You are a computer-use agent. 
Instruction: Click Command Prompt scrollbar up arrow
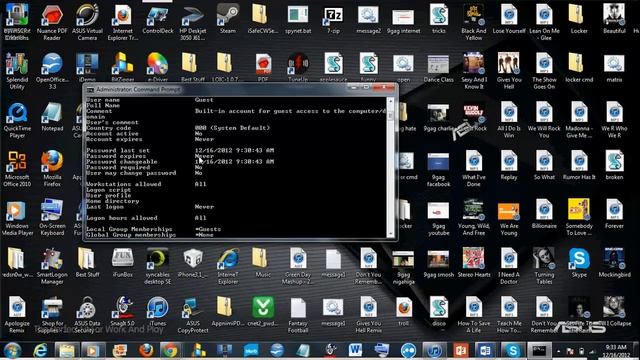(x=390, y=100)
